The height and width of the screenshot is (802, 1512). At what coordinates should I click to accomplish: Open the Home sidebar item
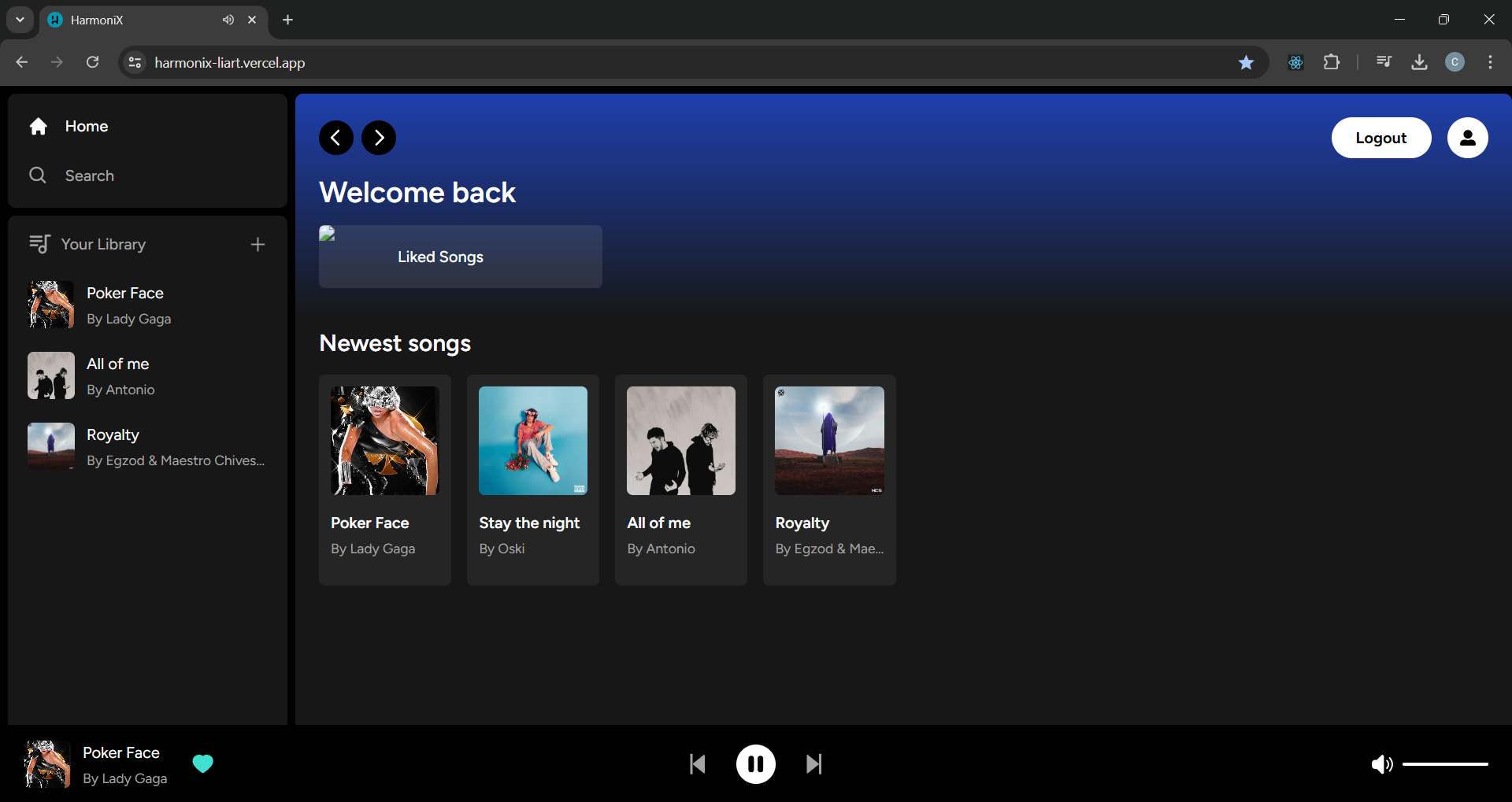[86, 127]
